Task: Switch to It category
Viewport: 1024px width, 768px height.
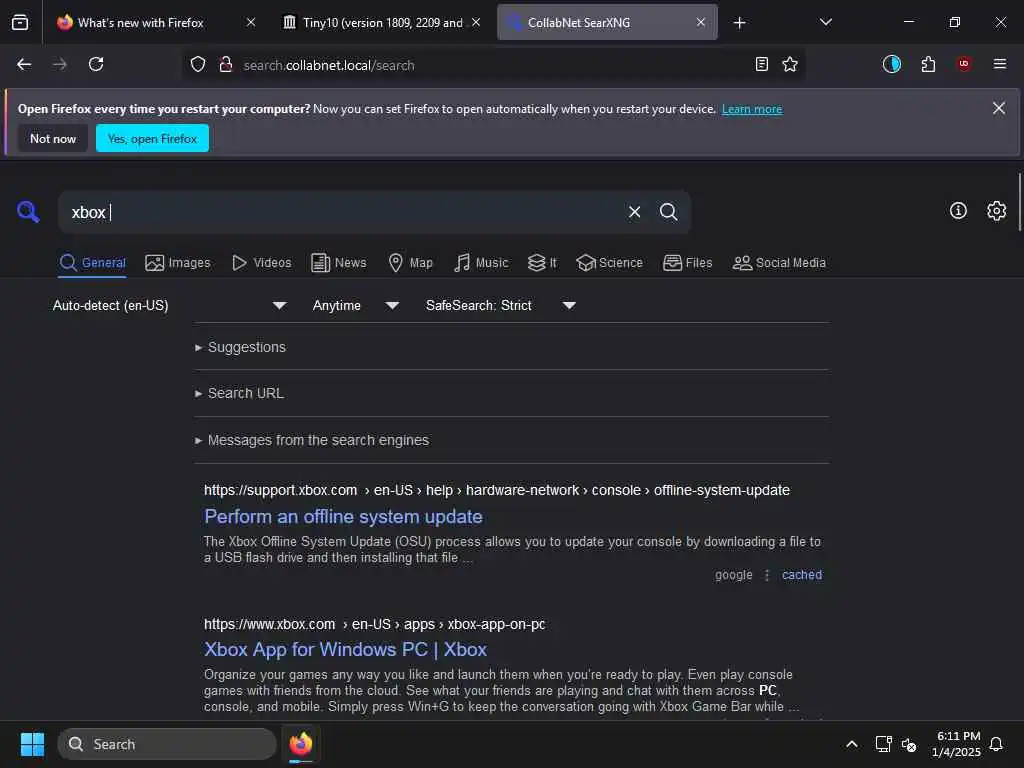Action: point(542,263)
